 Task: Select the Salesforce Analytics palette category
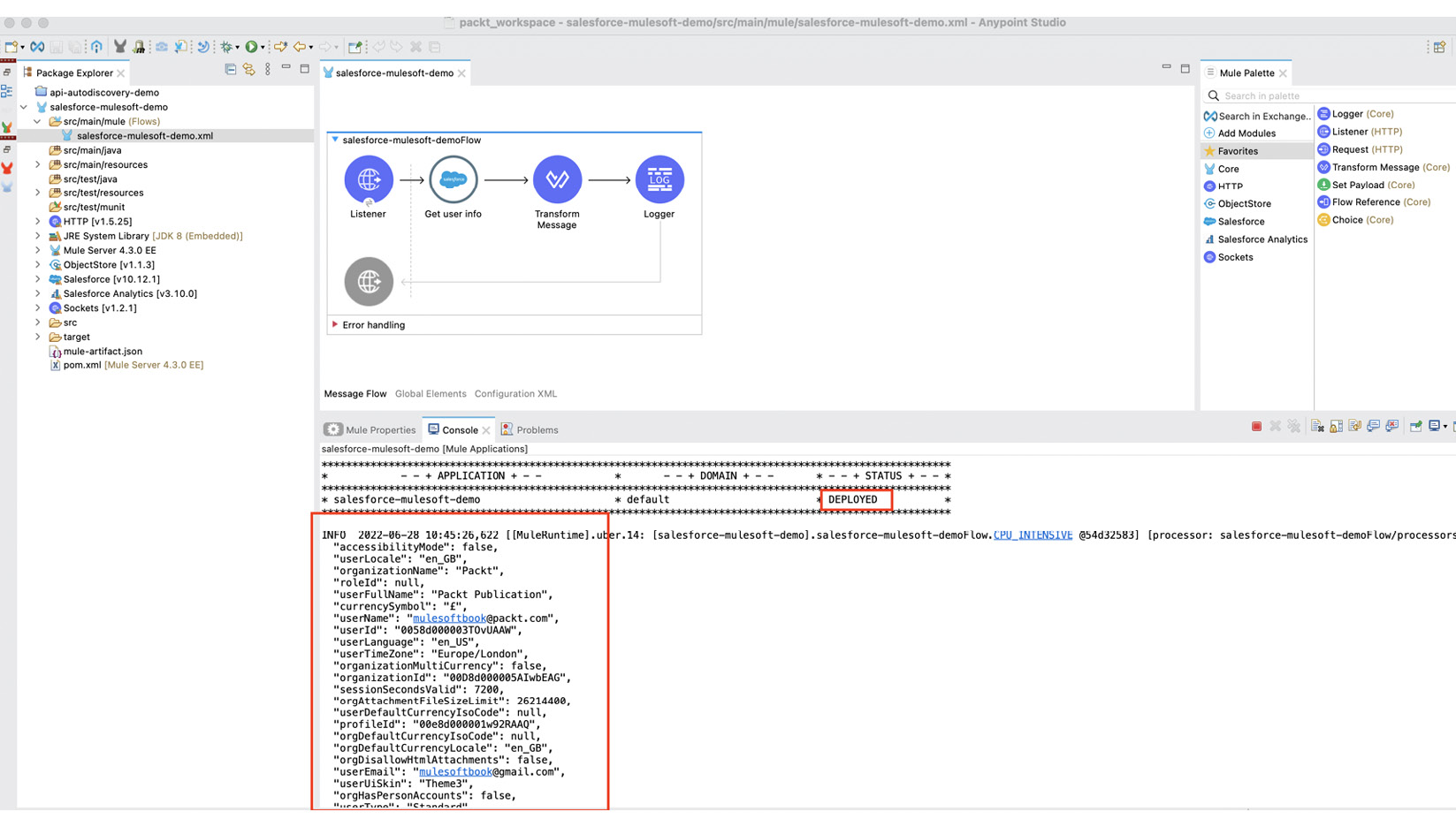[1256, 239]
